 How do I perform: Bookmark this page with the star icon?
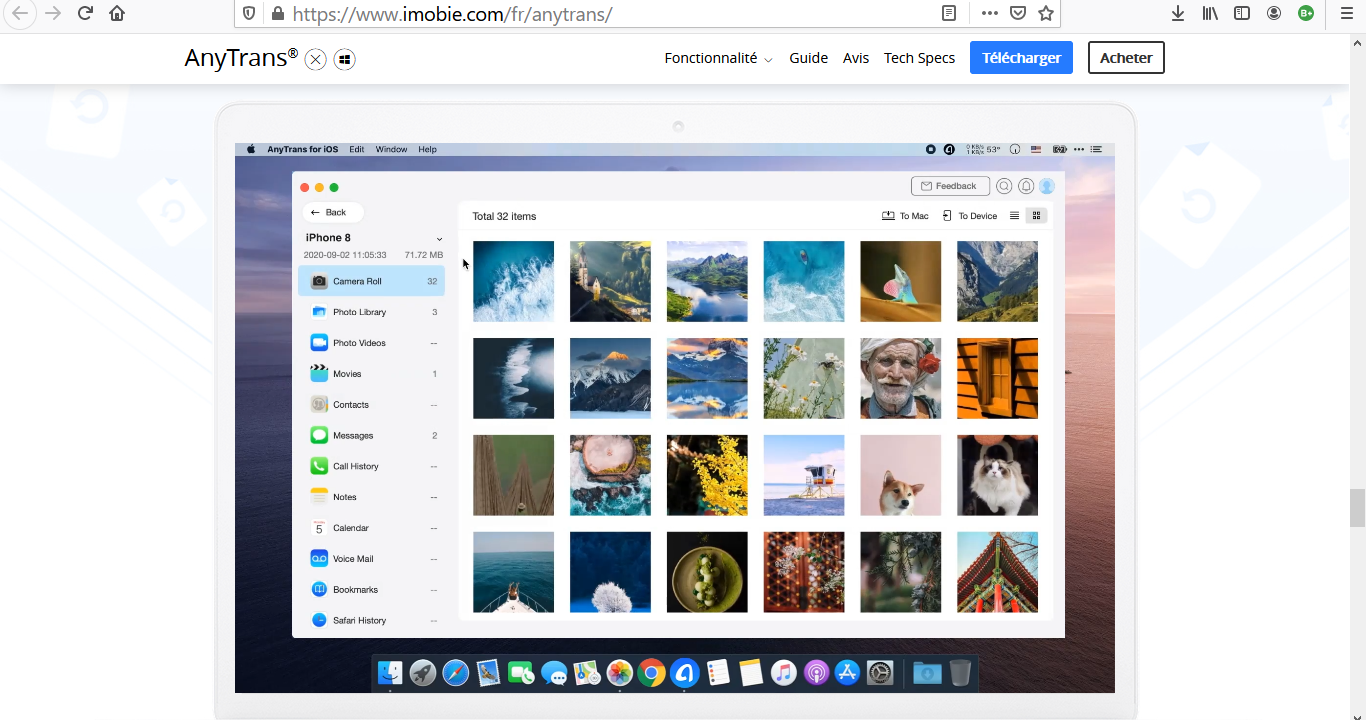(x=1046, y=13)
